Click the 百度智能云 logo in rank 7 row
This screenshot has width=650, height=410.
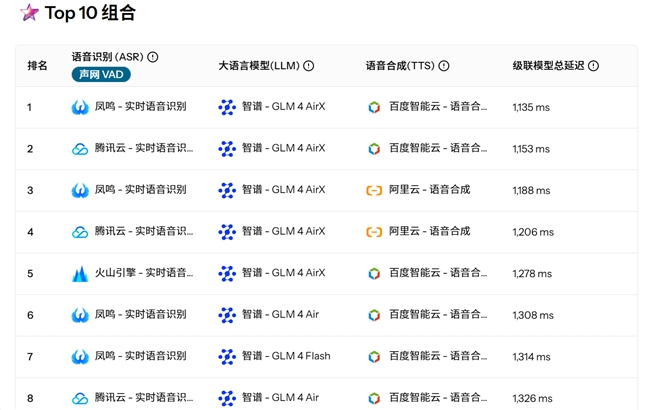(374, 357)
